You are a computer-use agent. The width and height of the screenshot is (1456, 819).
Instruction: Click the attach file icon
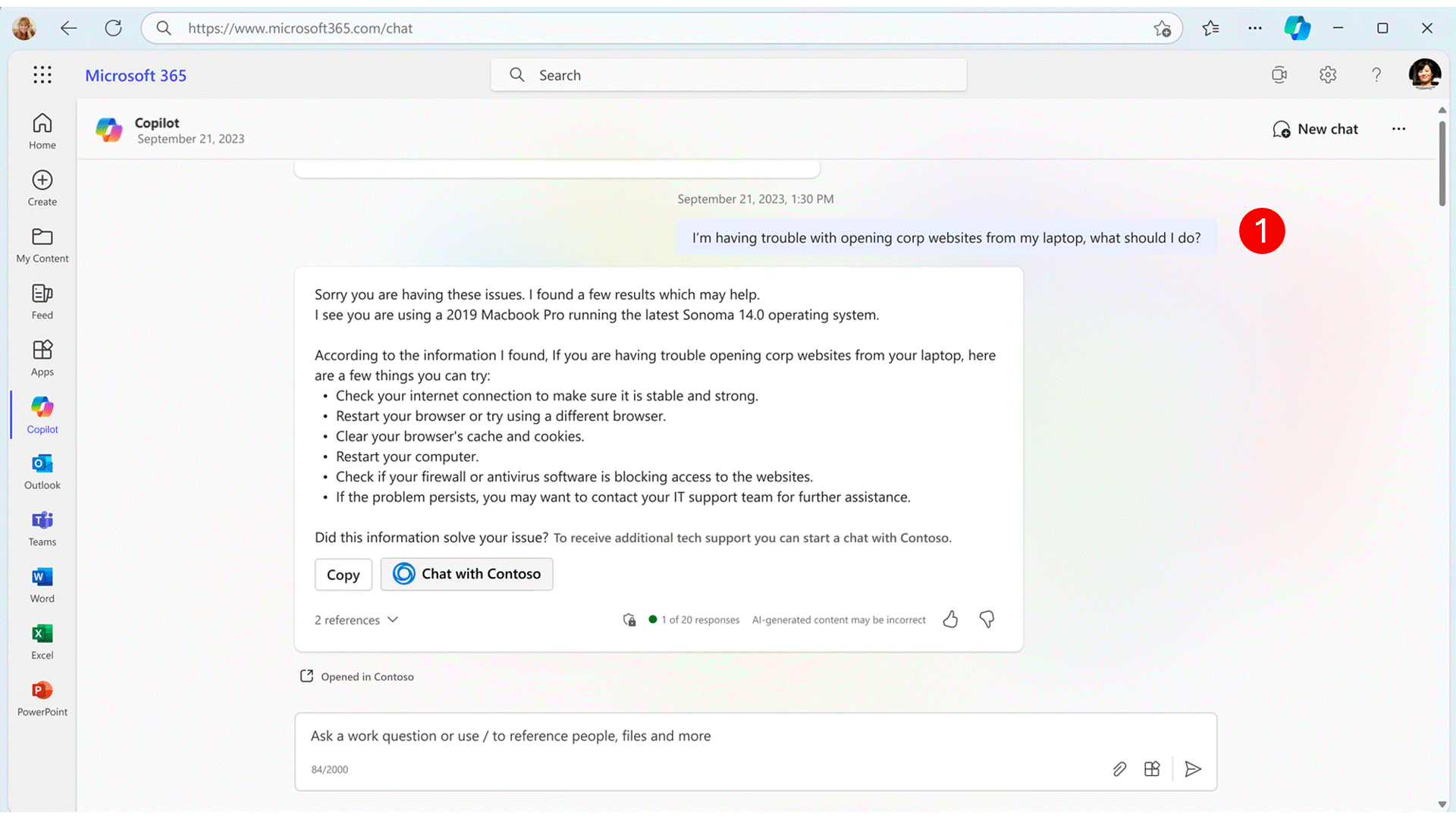click(1119, 769)
